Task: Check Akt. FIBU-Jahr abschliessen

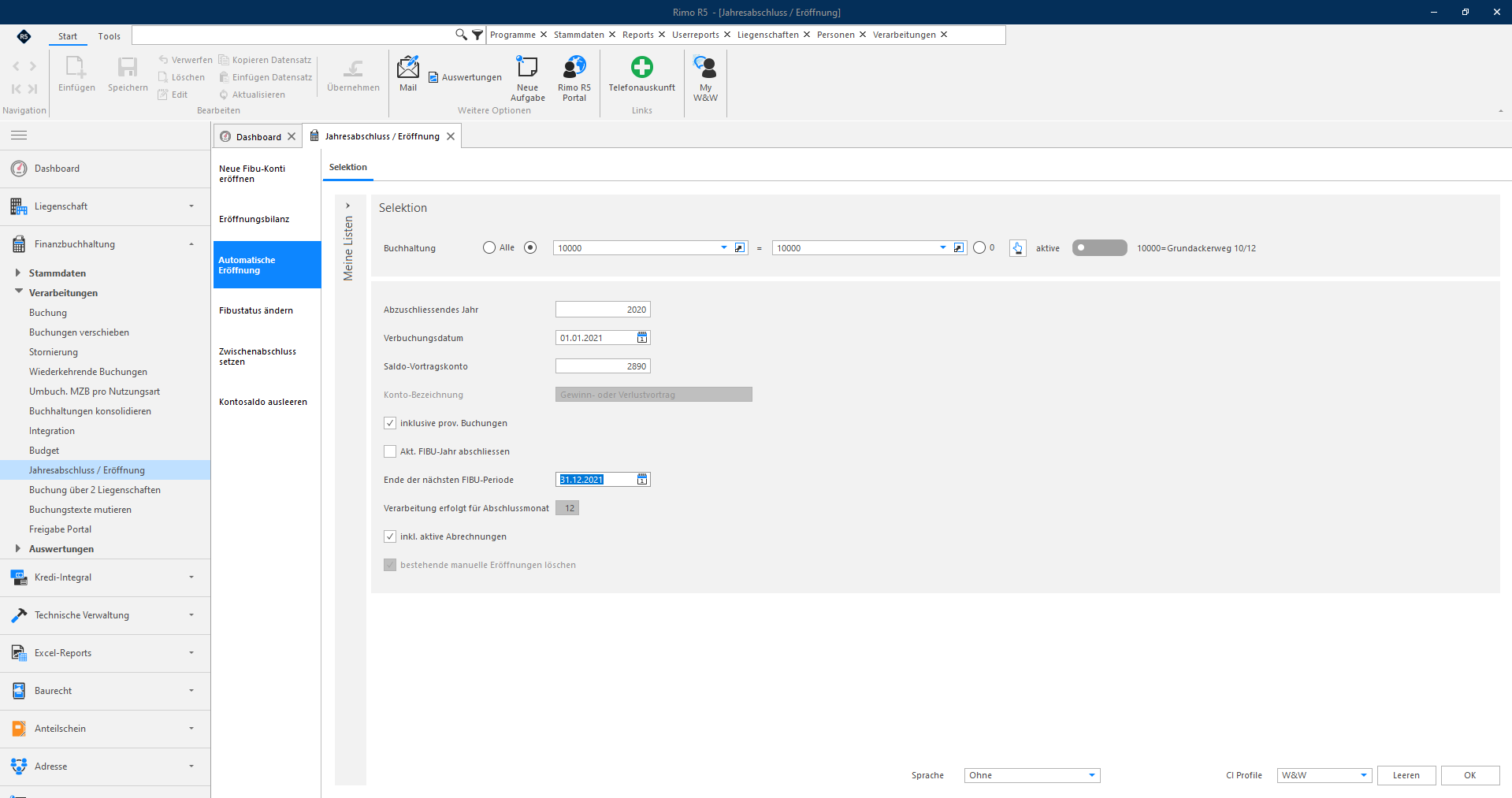Action: (390, 451)
